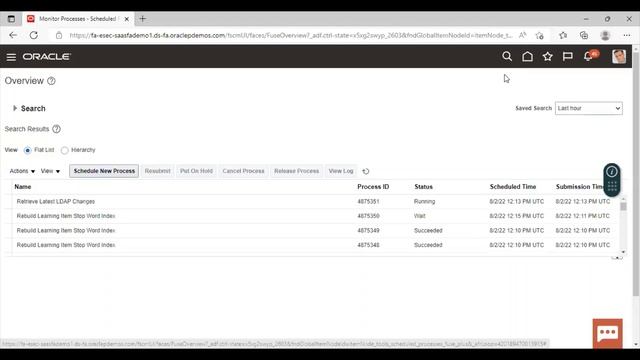Open browser profile icon

coord(605,36)
